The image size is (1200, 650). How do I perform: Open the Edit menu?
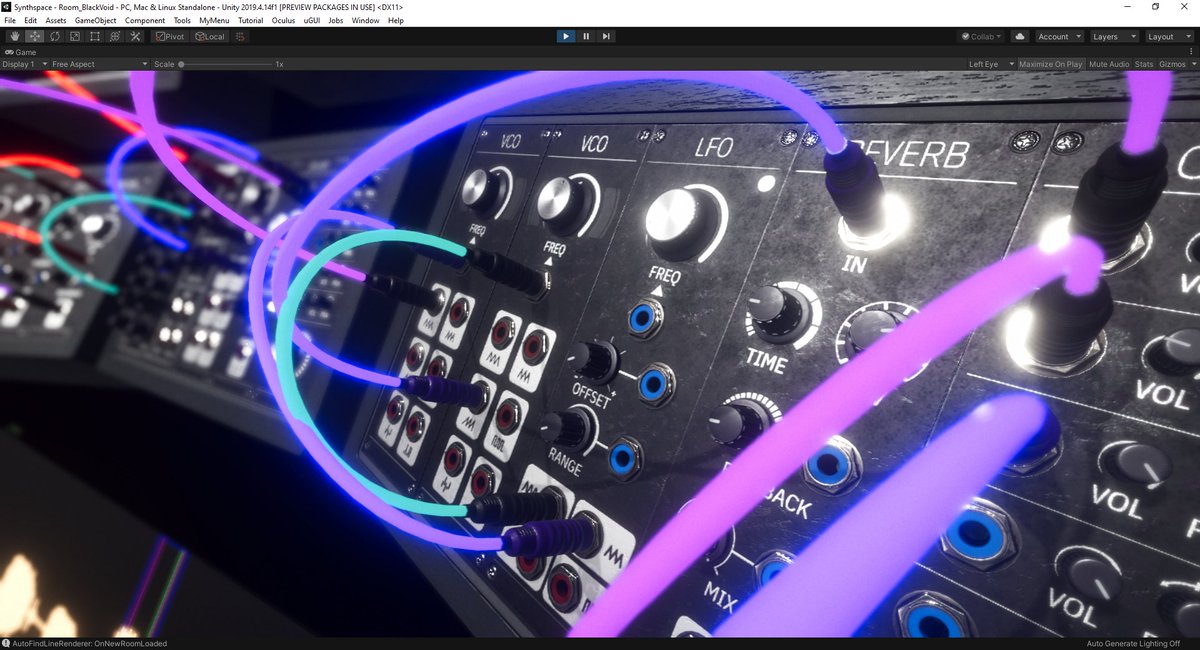[x=31, y=20]
